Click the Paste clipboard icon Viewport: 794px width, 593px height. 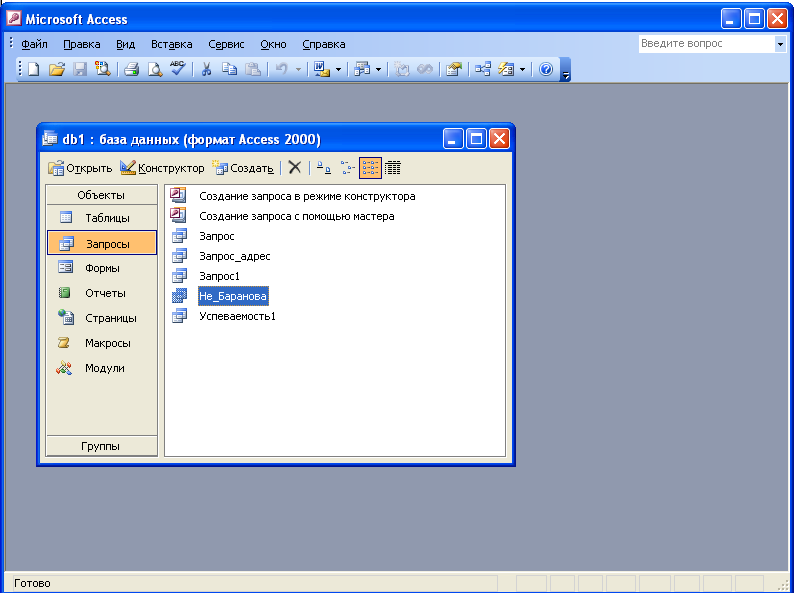(x=253, y=69)
